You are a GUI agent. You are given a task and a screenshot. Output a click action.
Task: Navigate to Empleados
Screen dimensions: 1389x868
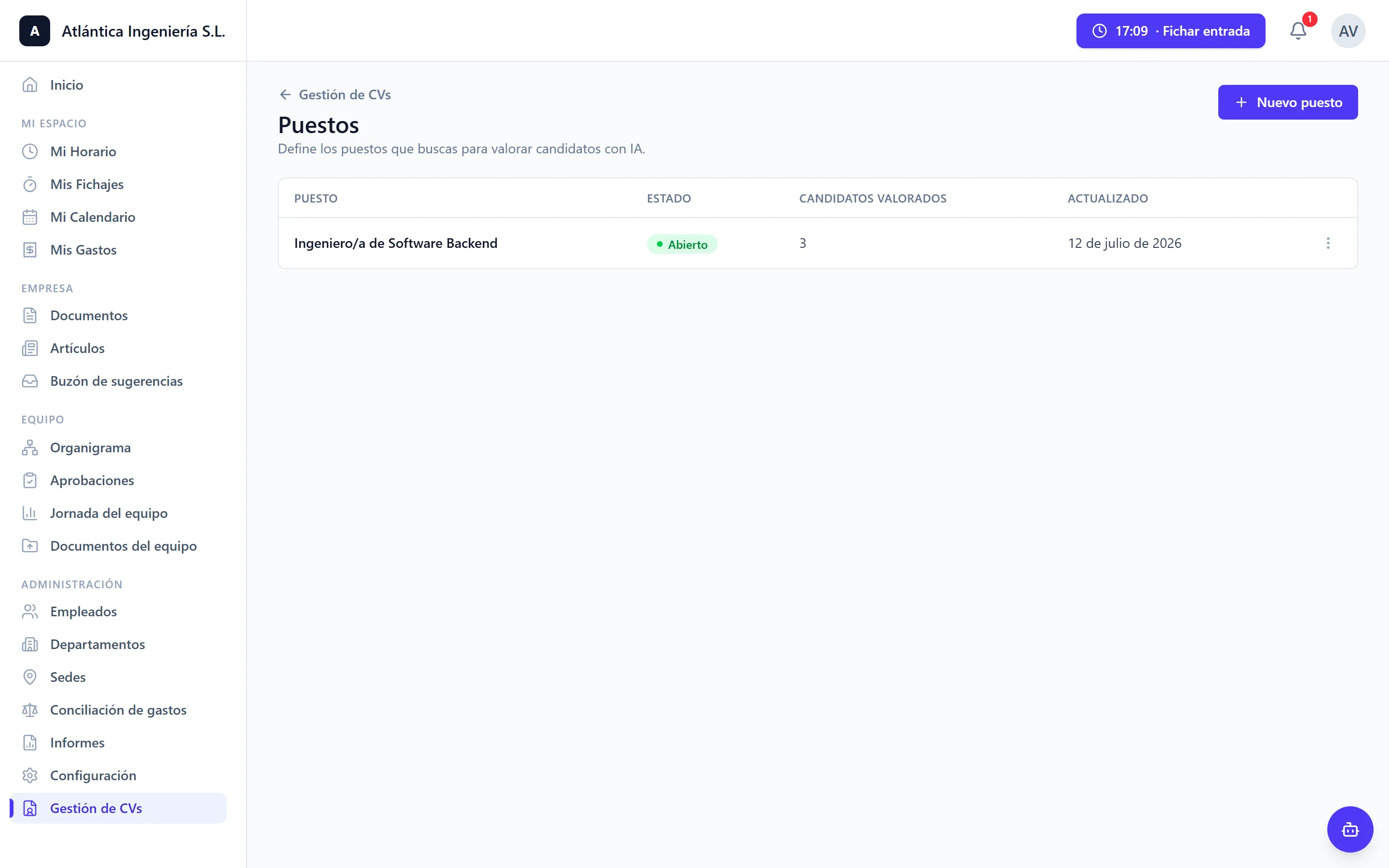(118, 611)
